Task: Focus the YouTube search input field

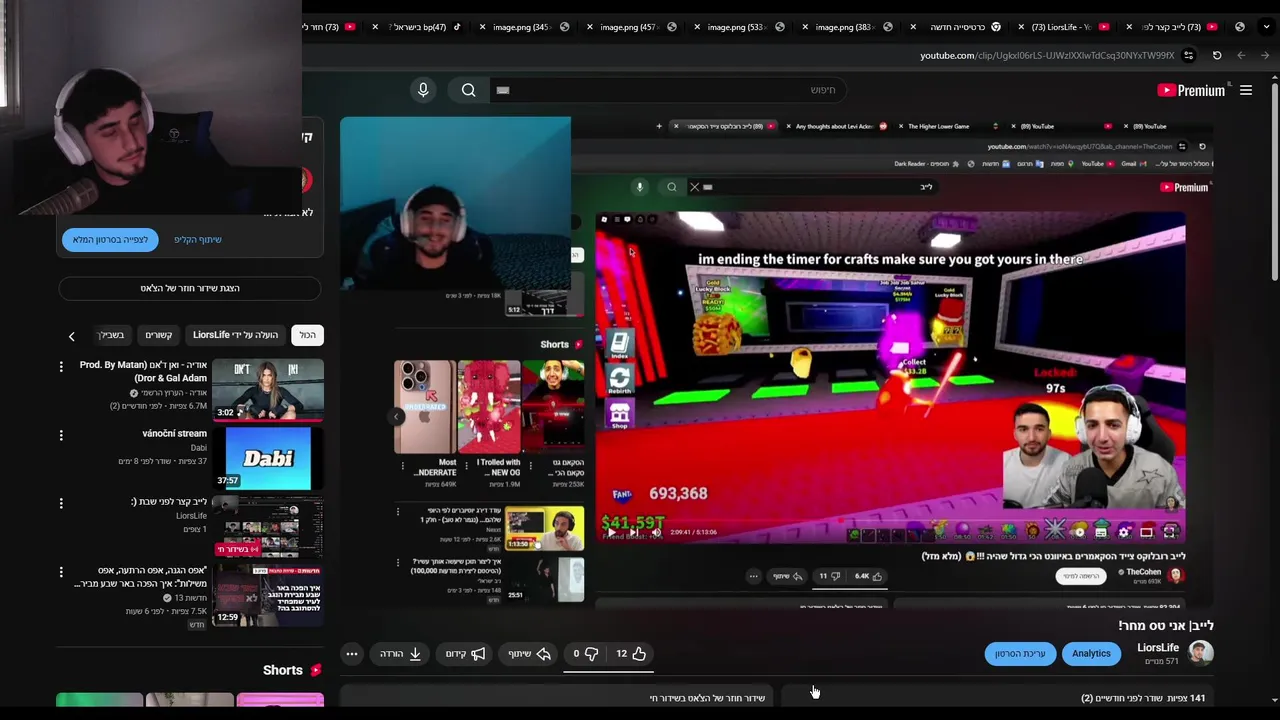Action: 670,90
